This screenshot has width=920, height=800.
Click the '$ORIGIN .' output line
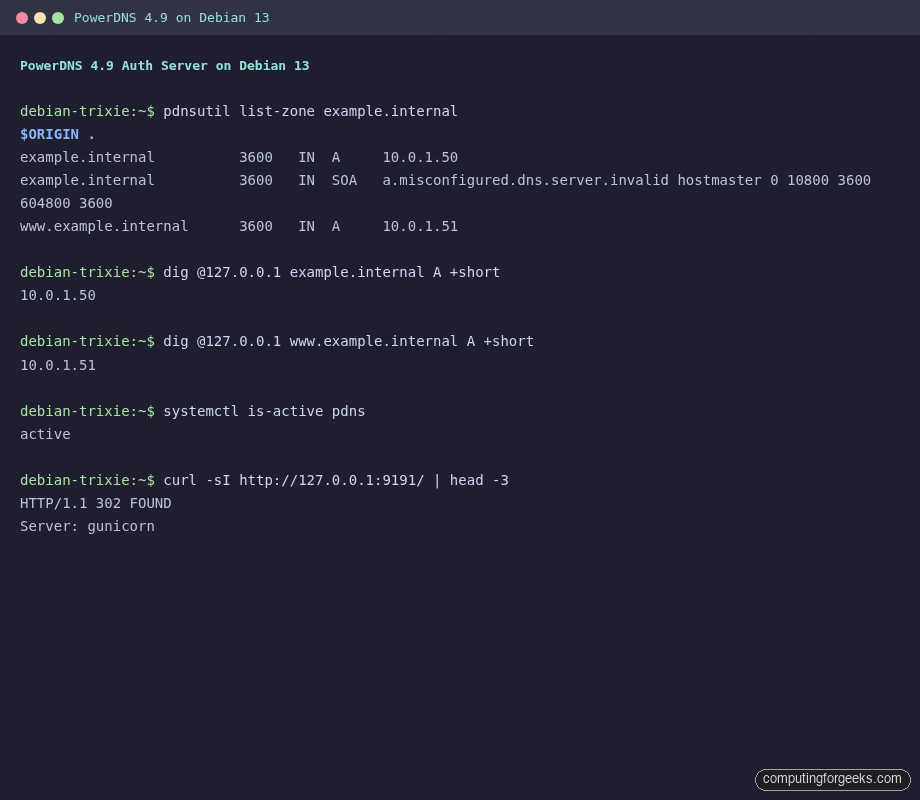click(x=58, y=134)
